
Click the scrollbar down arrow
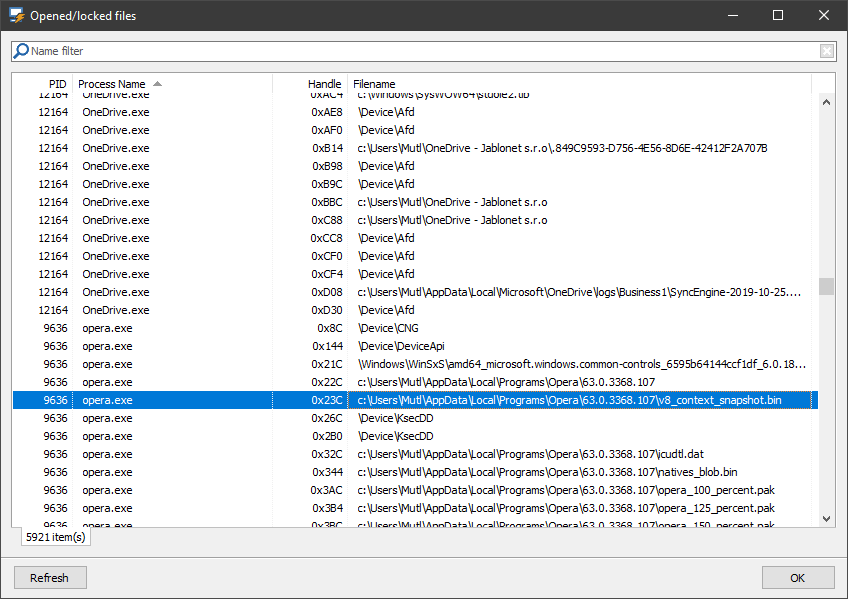826,518
